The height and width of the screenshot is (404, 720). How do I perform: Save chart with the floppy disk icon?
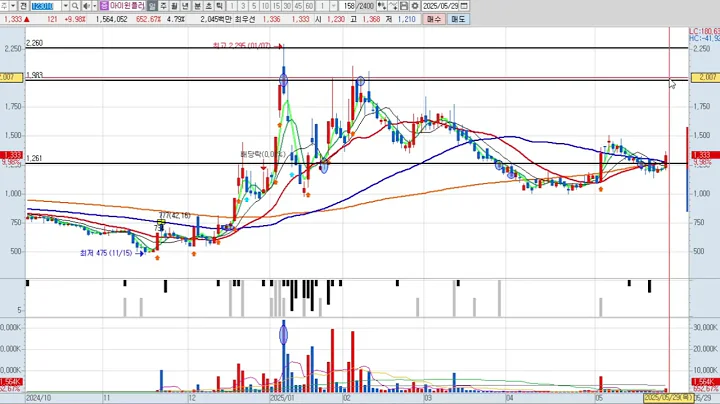pyautogui.click(x=404, y=6)
